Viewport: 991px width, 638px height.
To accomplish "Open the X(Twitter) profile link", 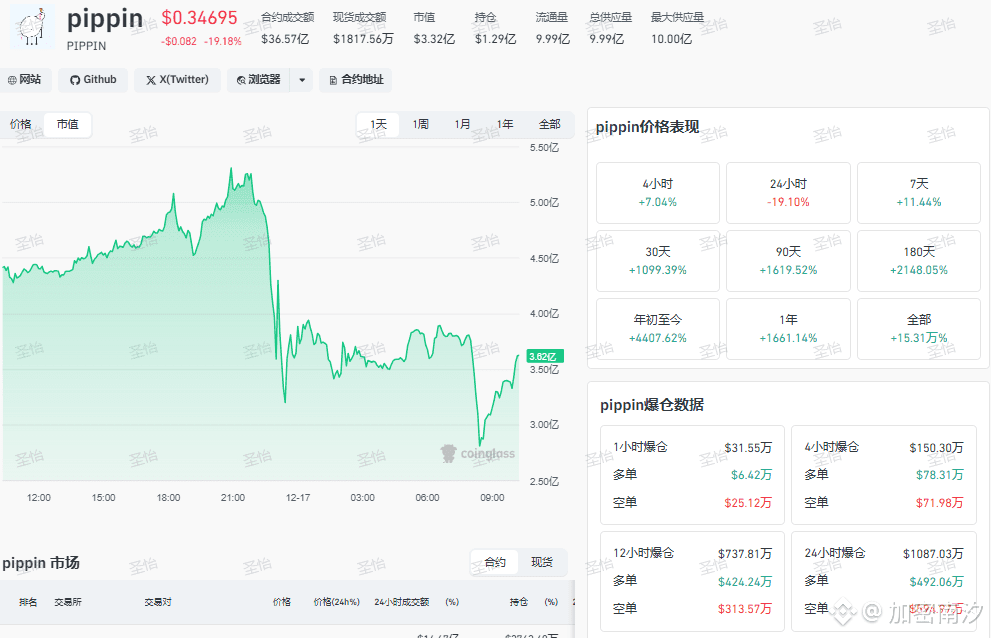I will click(x=177, y=80).
